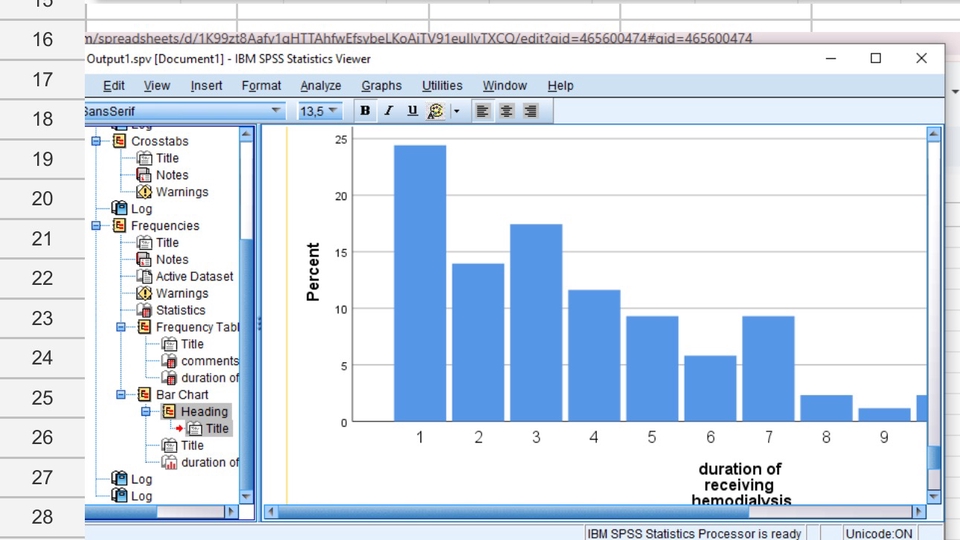Collapse the Crosstabs node in outline
Viewport: 960px width, 540px height.
pyautogui.click(x=97, y=141)
